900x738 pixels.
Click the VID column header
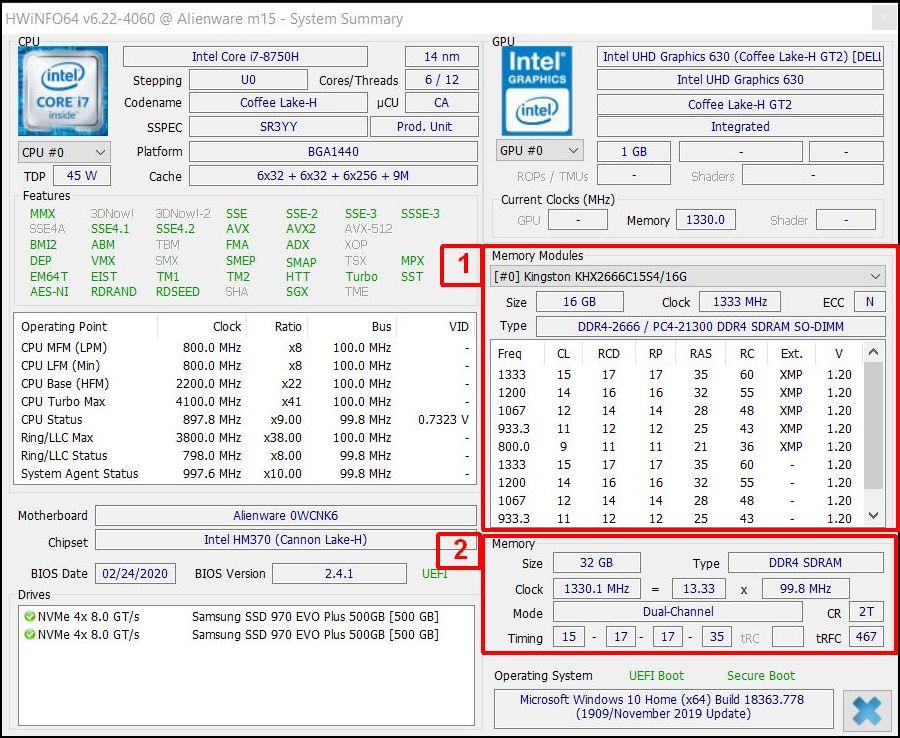459,327
